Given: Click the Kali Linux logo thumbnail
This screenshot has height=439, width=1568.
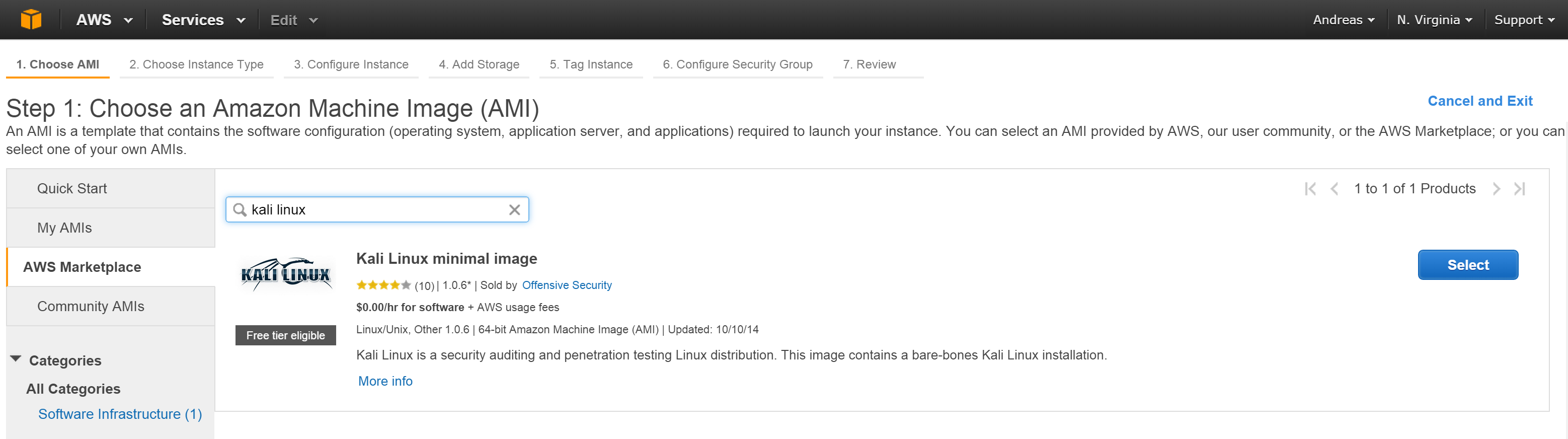Looking at the screenshot, I should click(x=285, y=274).
